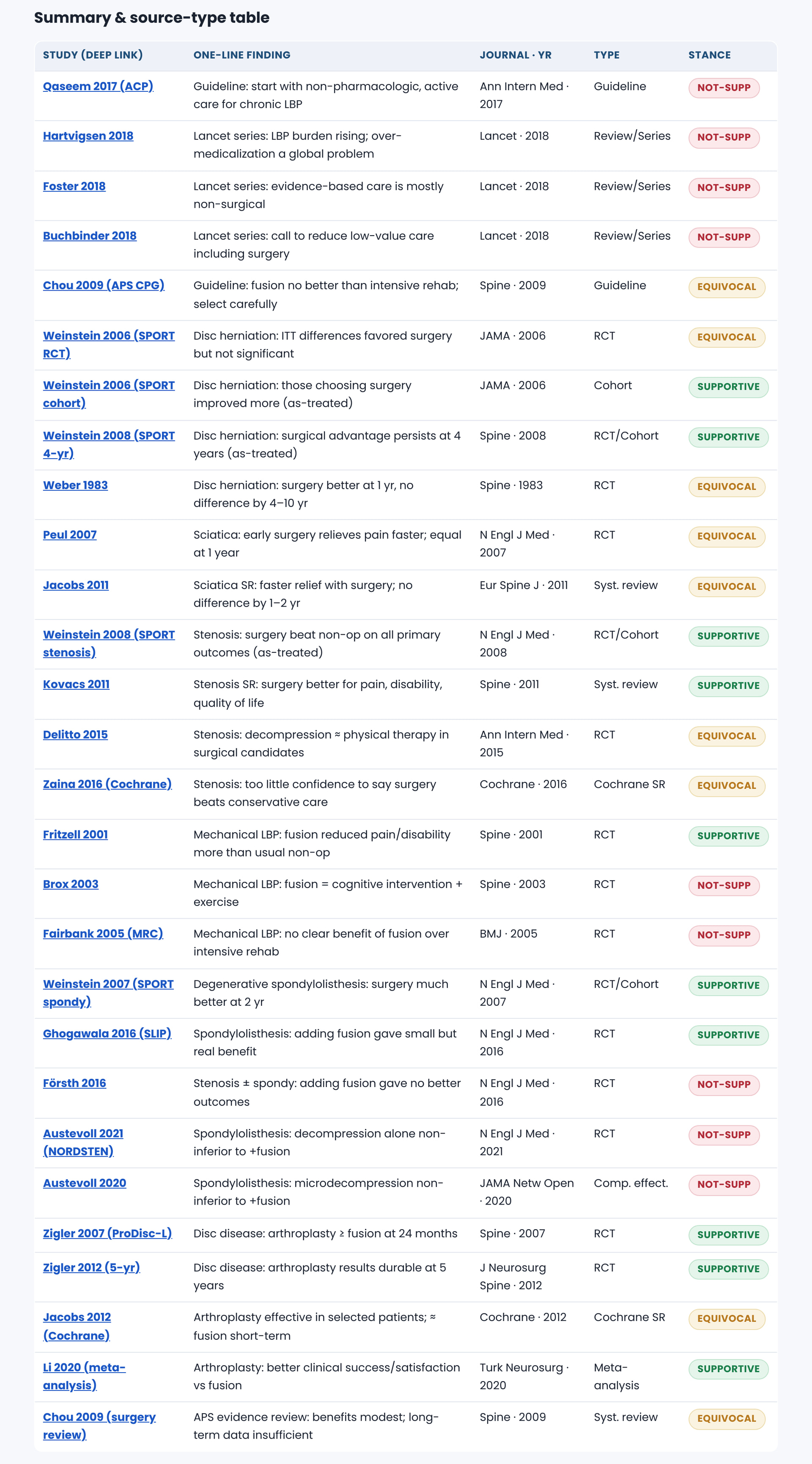The width and height of the screenshot is (812, 1464).
Task: Click the Foster 2018 link
Action: pos(74,186)
